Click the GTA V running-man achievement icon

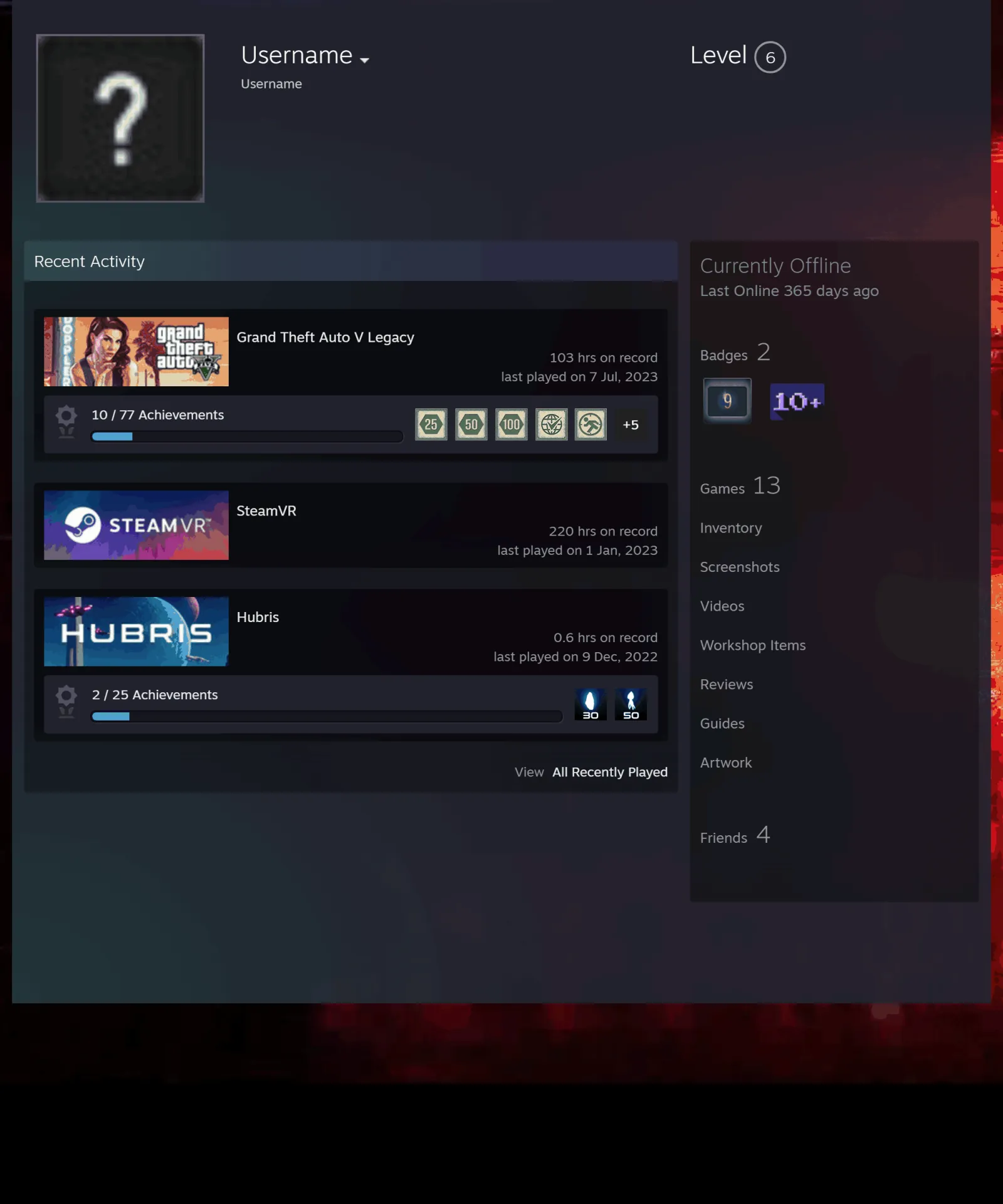(591, 425)
